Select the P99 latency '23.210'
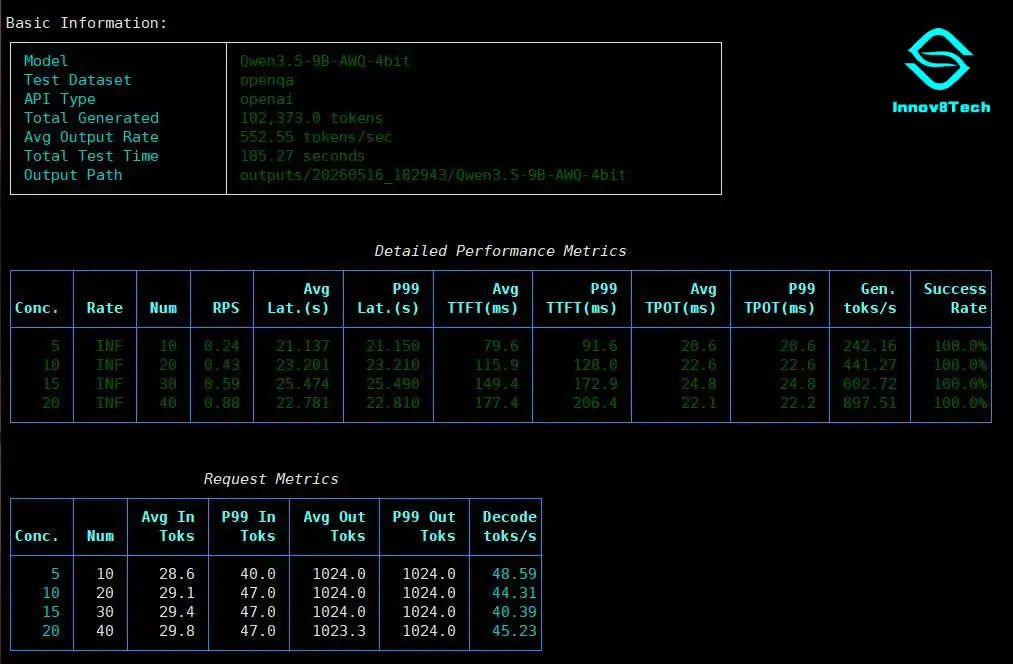 click(x=393, y=365)
